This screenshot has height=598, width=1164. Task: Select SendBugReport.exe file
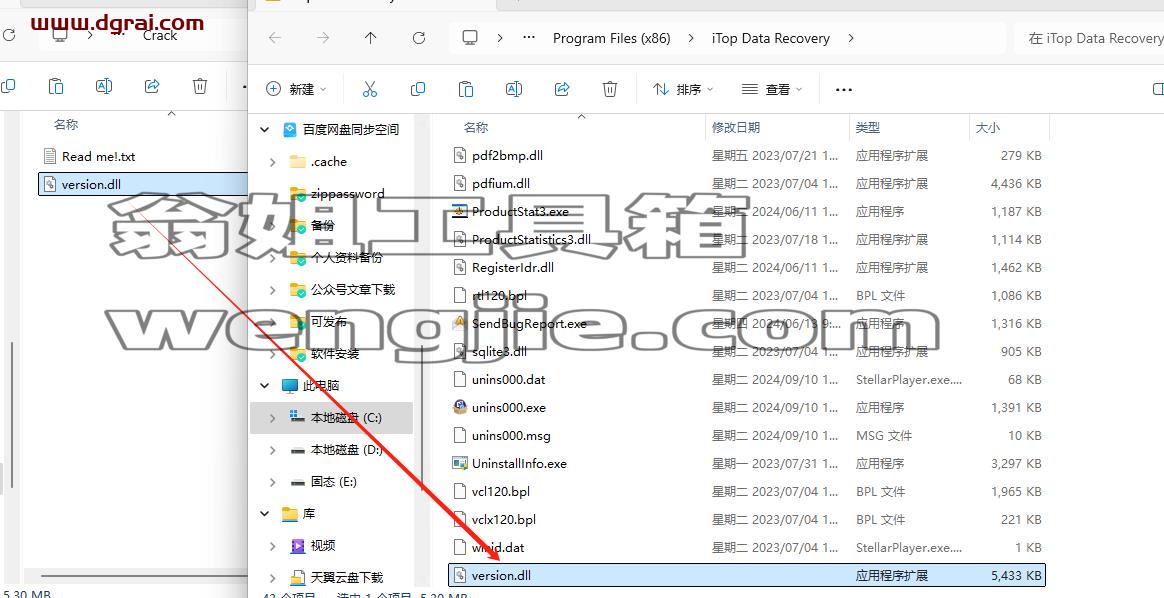point(529,323)
